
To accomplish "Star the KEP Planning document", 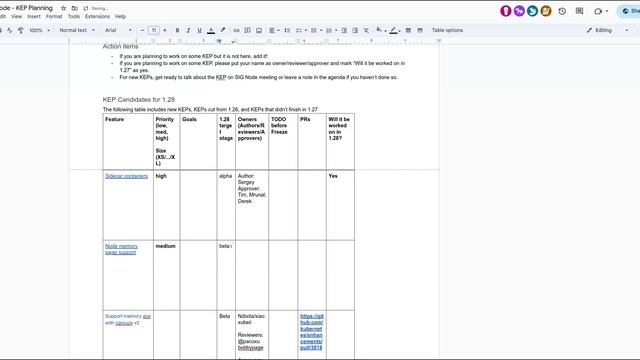I will pos(63,8).
